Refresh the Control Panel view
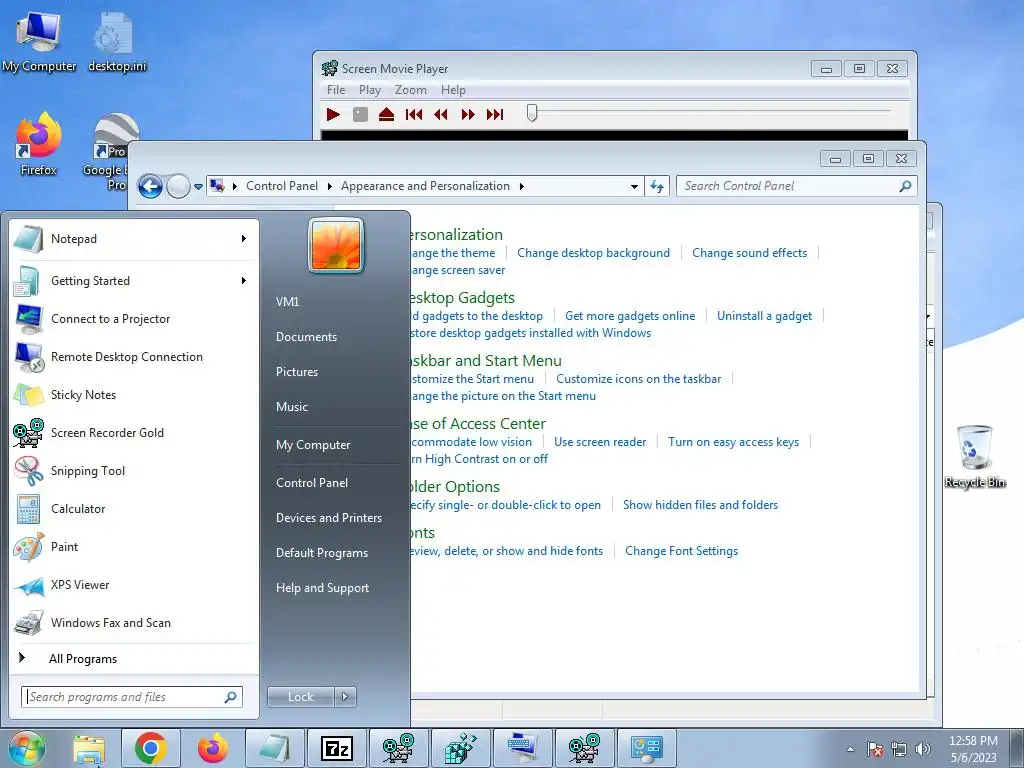The image size is (1024, 768). (x=657, y=187)
